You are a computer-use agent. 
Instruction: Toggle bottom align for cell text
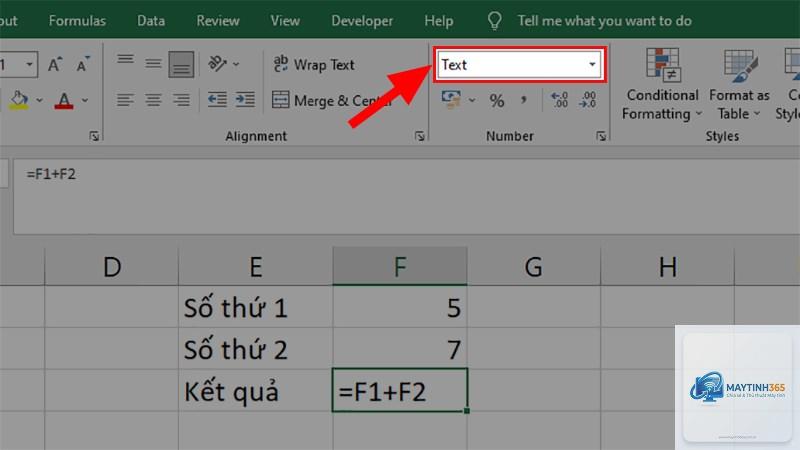[x=181, y=64]
